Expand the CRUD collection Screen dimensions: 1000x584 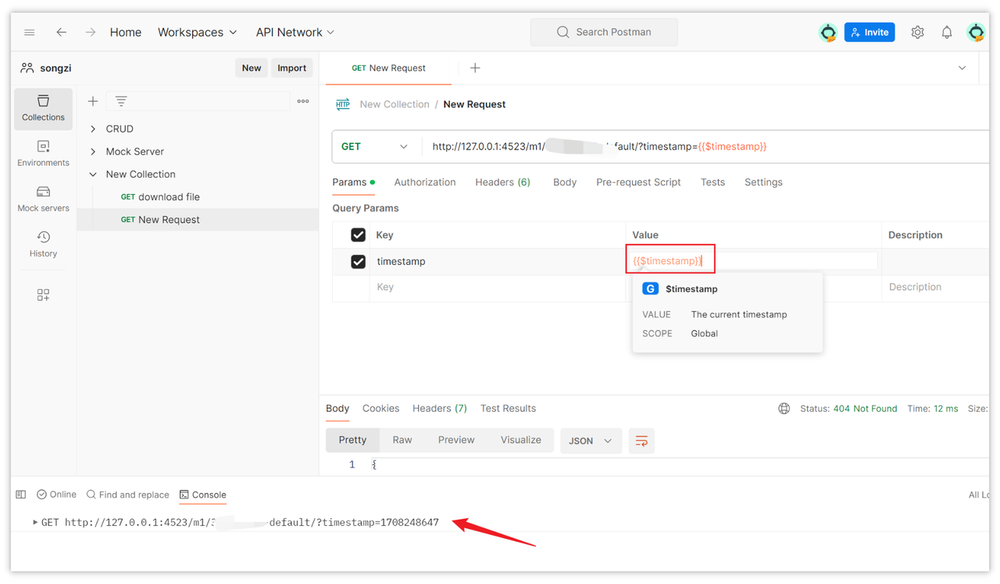[x=93, y=129]
